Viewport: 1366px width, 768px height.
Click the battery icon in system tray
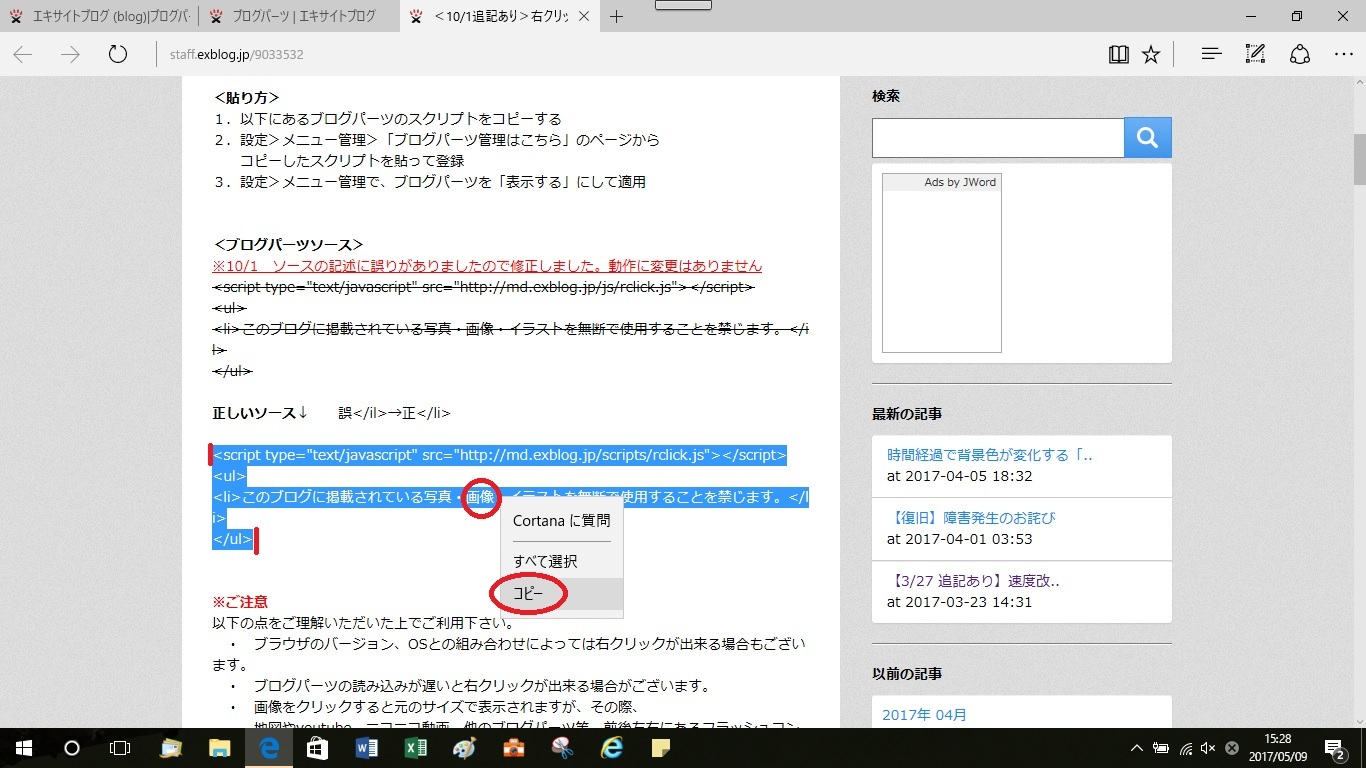(1161, 748)
